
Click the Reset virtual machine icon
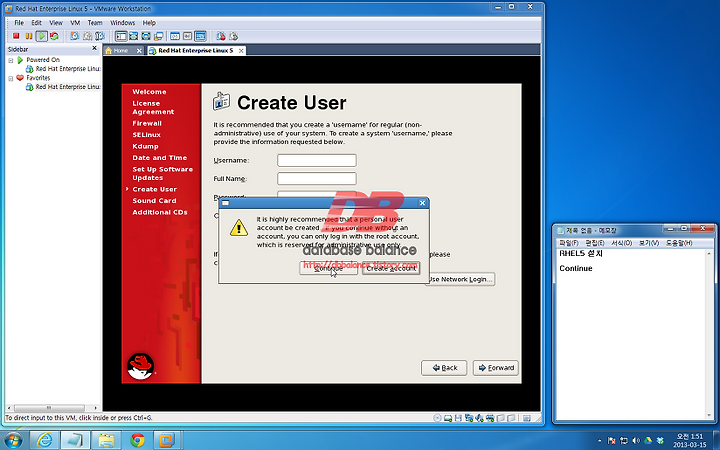54,36
